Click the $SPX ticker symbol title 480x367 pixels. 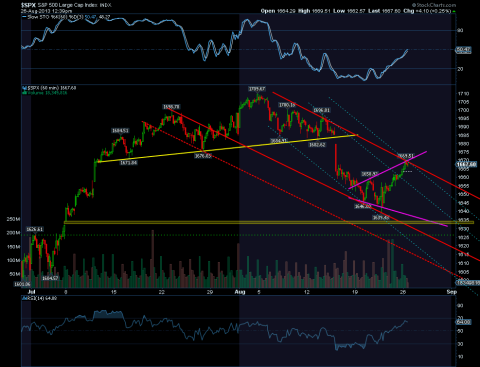click(28, 5)
